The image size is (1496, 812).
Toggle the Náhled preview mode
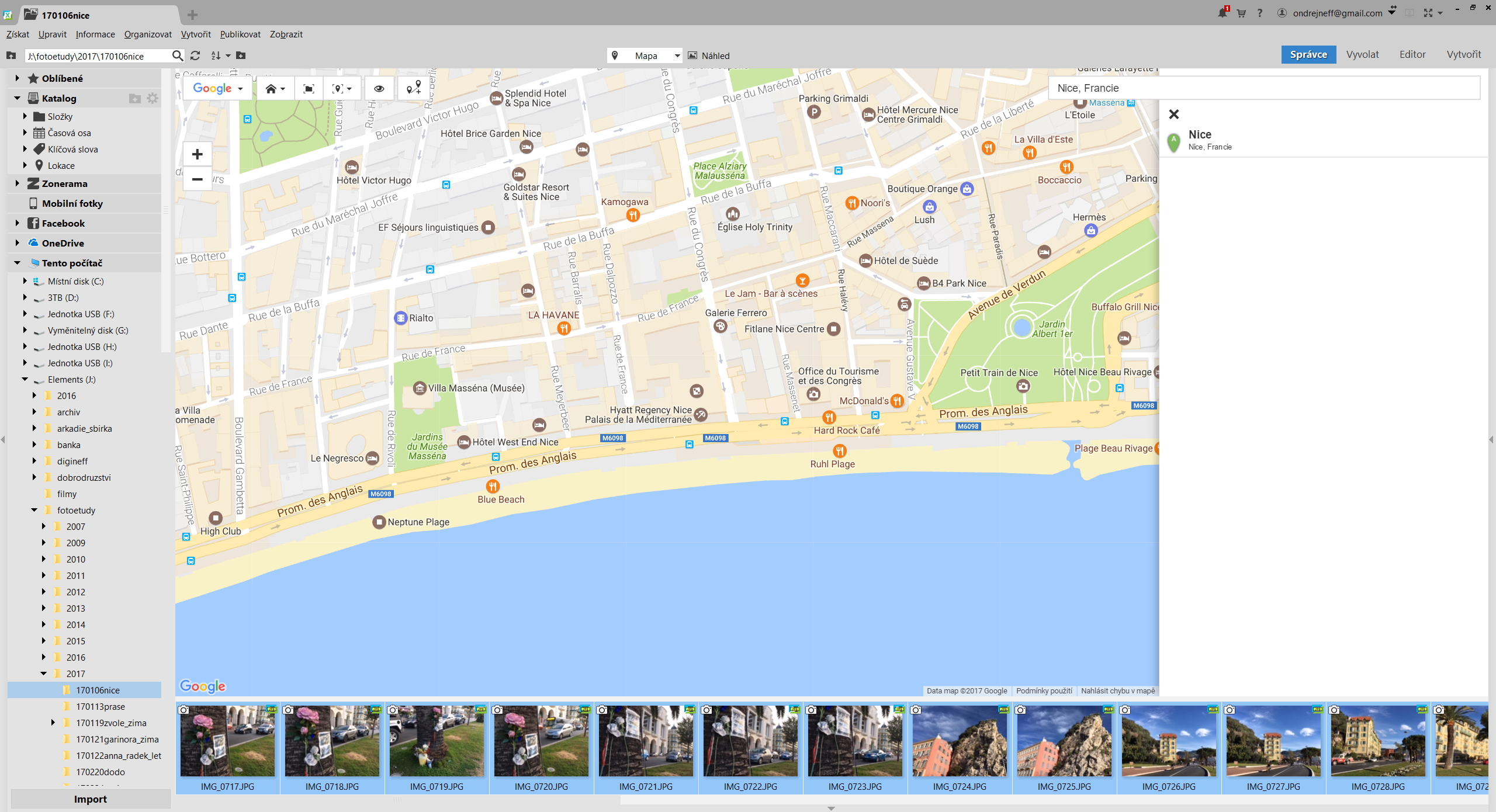pyautogui.click(x=709, y=55)
